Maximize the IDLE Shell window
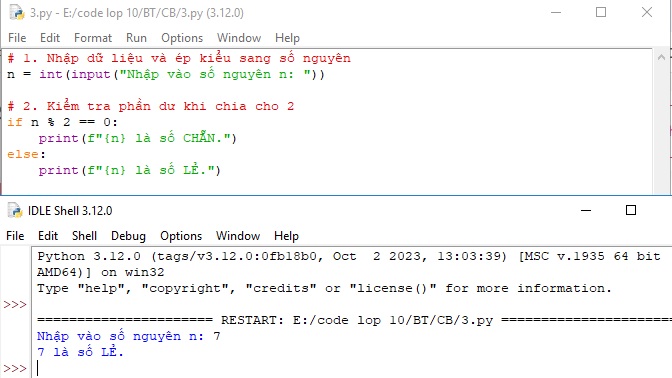Image resolution: width=672 pixels, height=378 pixels. click(631, 210)
